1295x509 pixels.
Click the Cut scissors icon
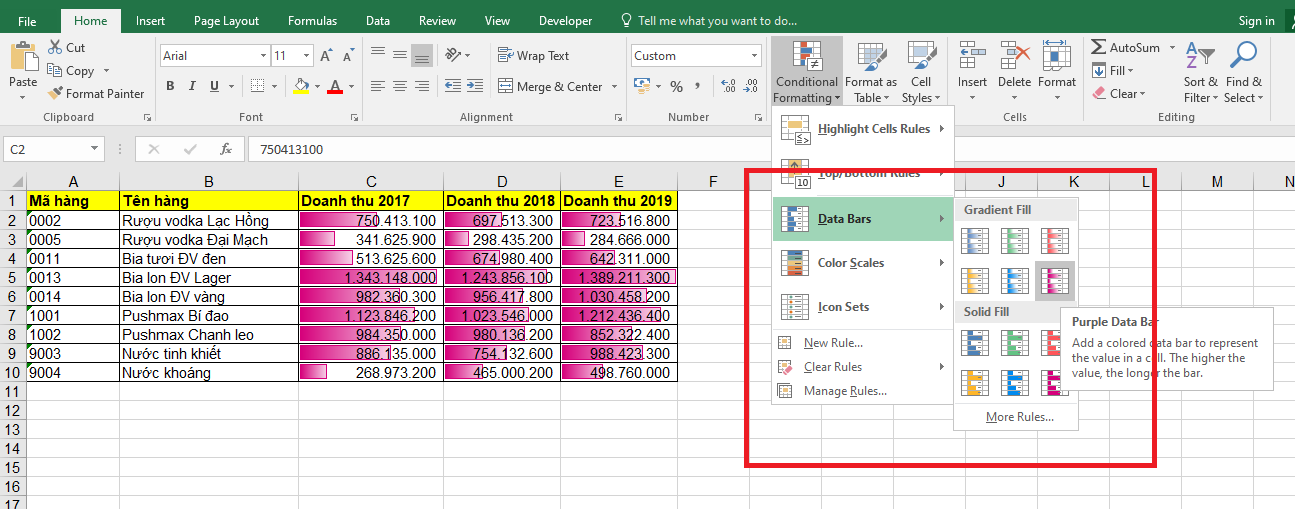54,48
